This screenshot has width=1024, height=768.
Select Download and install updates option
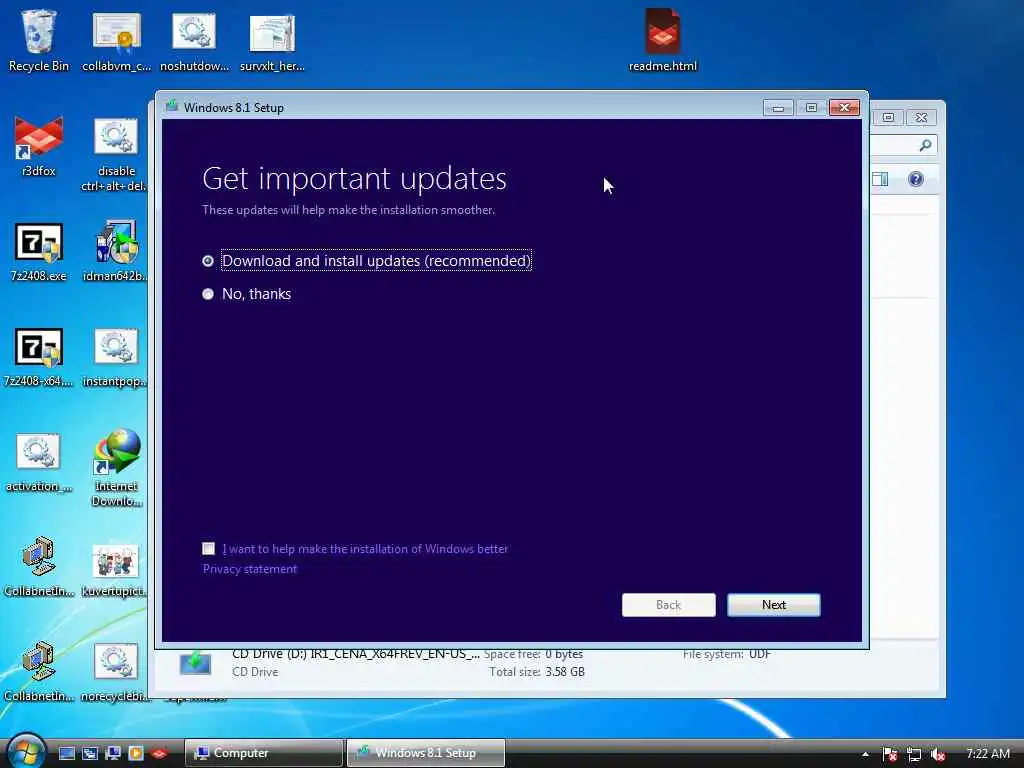368,261
